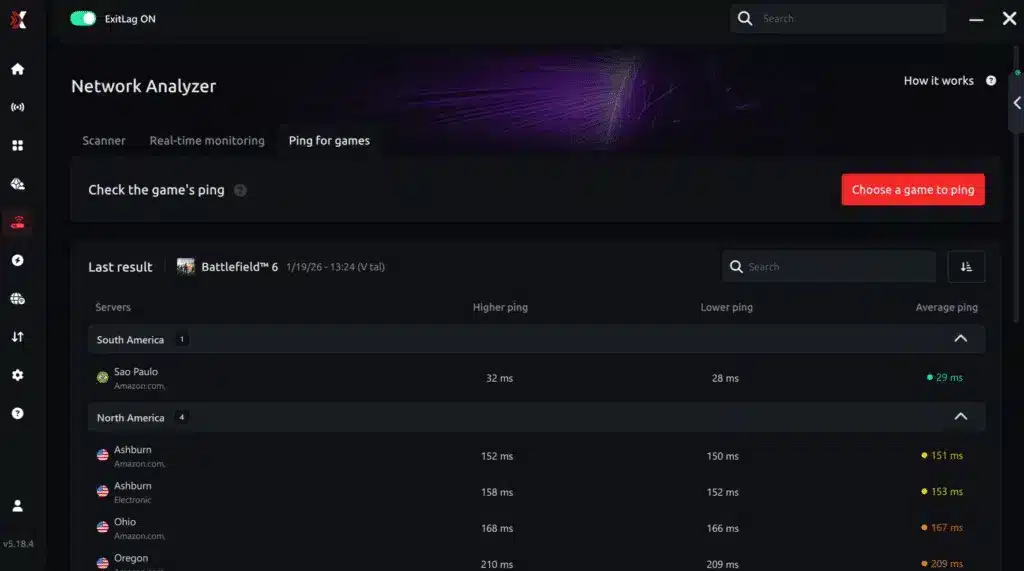This screenshot has height=571, width=1024.
Task: Click the up-down arrows traffic icon
Action: point(18,337)
